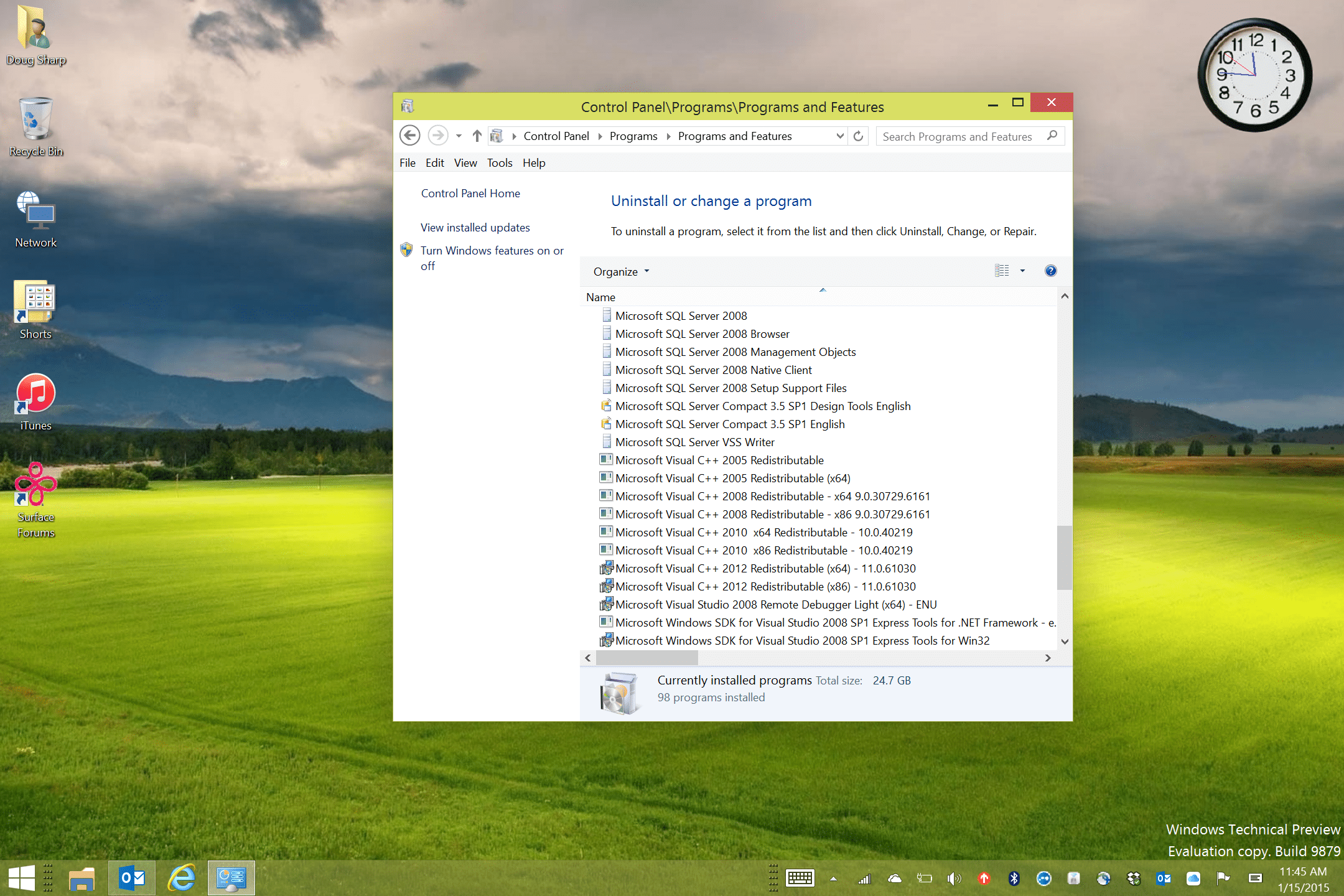Open the Network desktop icon
This screenshot has height=896, width=1344.
[x=35, y=219]
